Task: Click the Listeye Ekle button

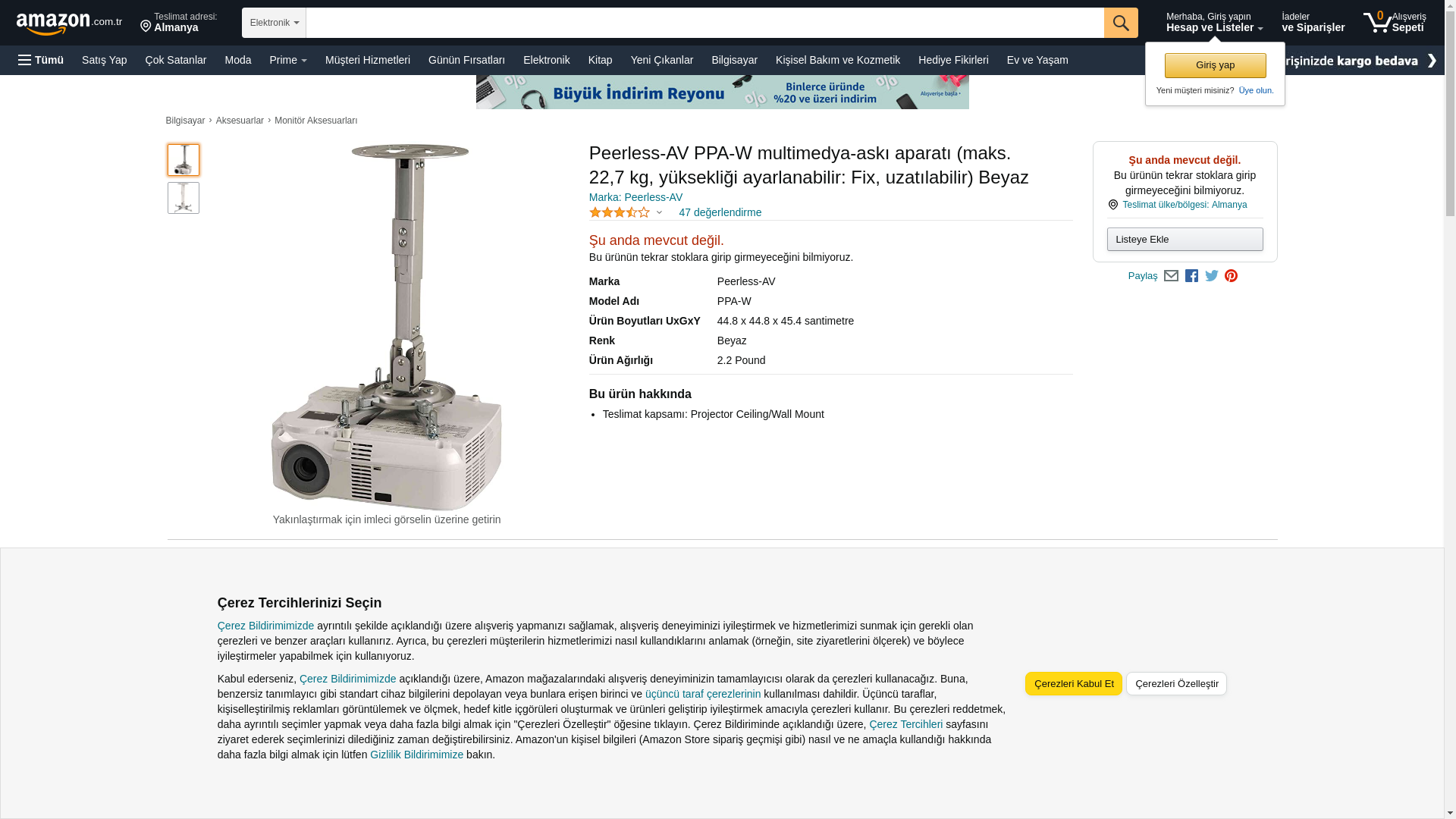Action: [x=1185, y=240]
